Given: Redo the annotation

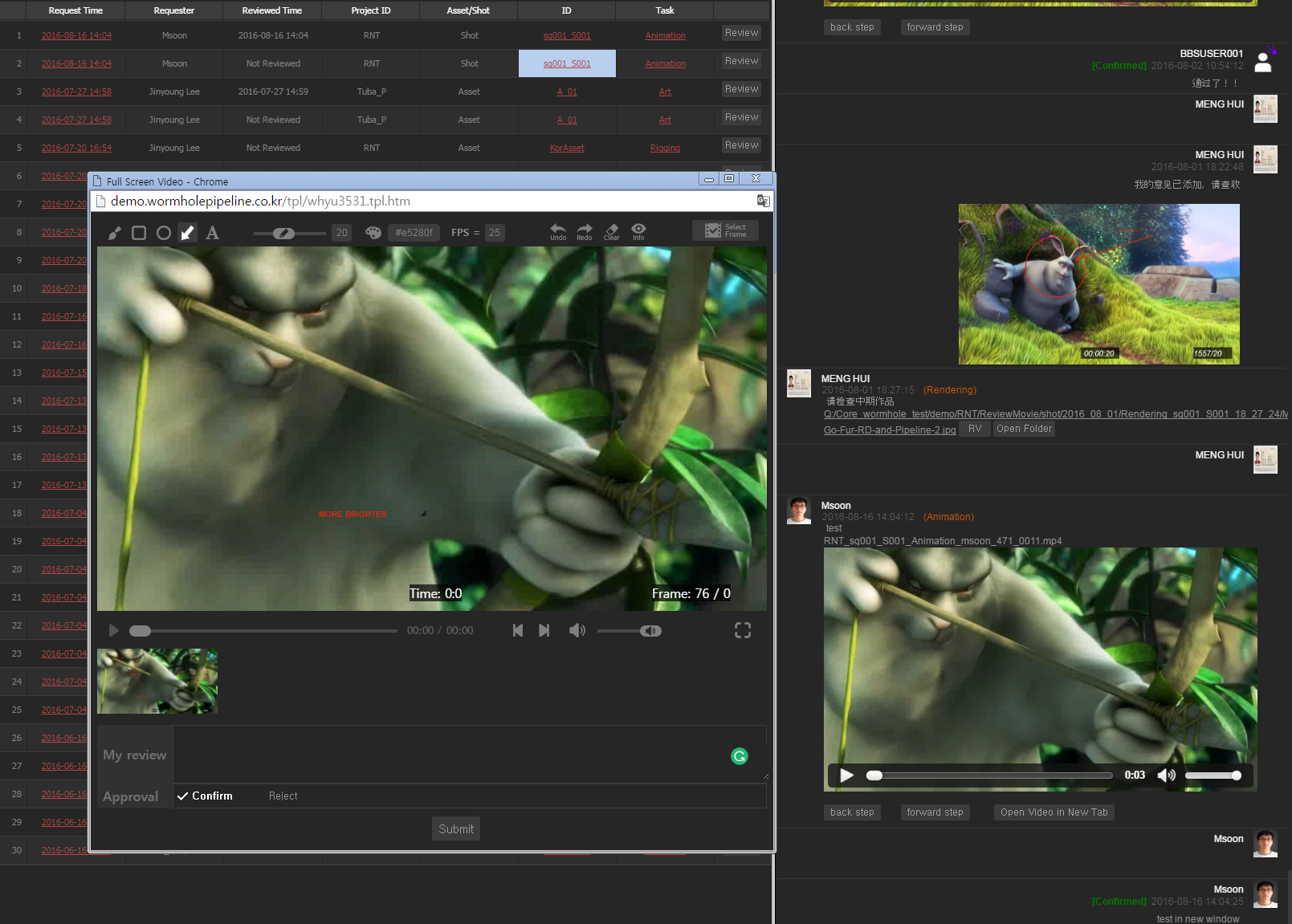Looking at the screenshot, I should [x=585, y=232].
